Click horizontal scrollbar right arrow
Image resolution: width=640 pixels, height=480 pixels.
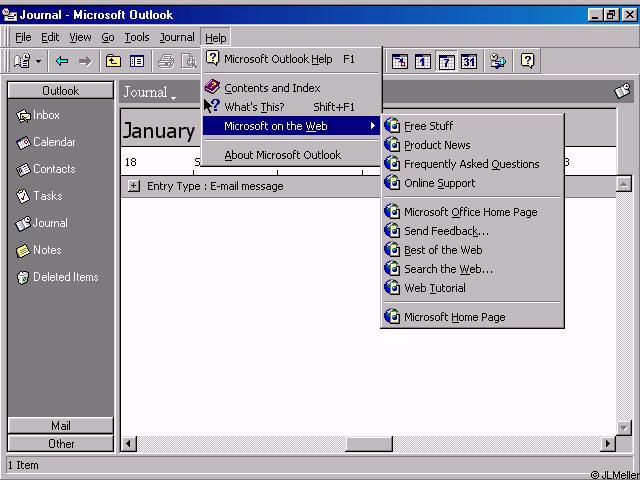[x=608, y=443]
